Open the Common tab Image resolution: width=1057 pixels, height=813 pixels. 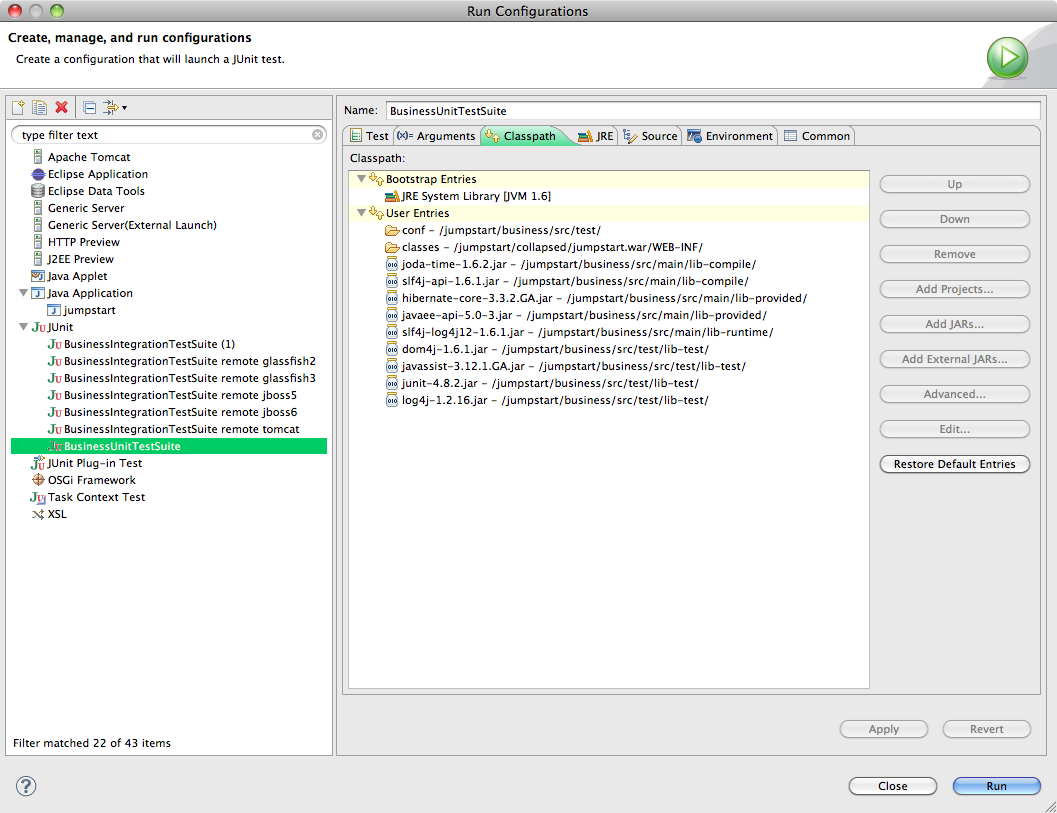coord(817,136)
